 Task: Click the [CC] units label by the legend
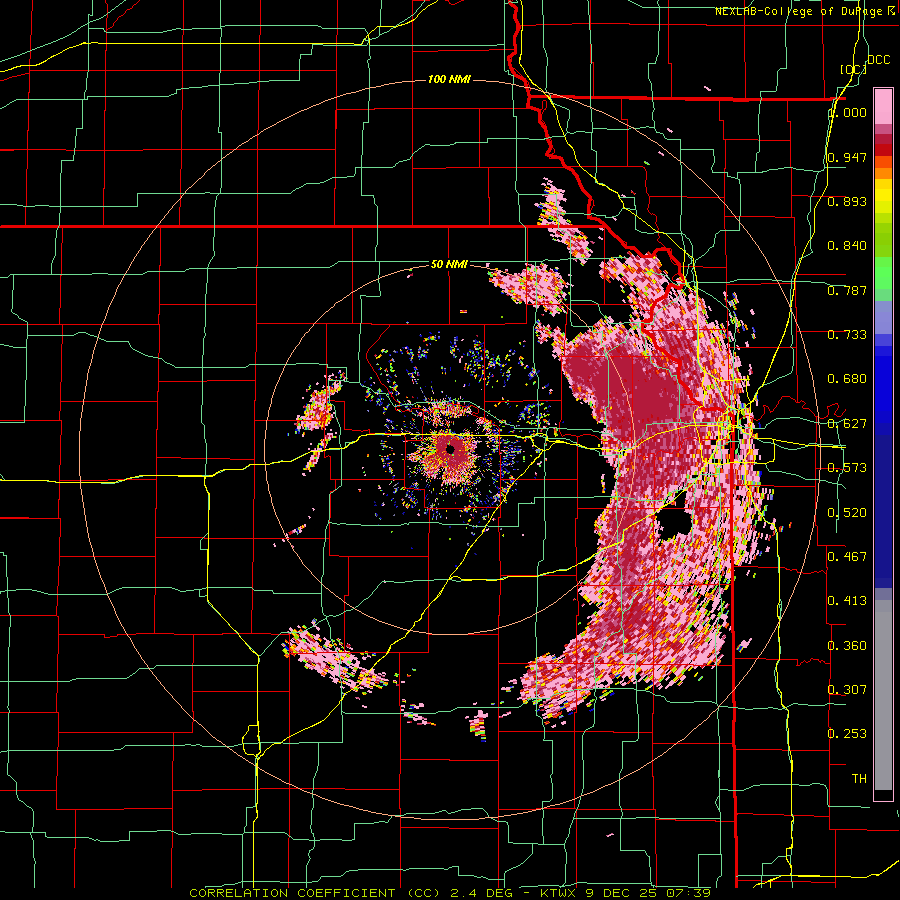853,69
